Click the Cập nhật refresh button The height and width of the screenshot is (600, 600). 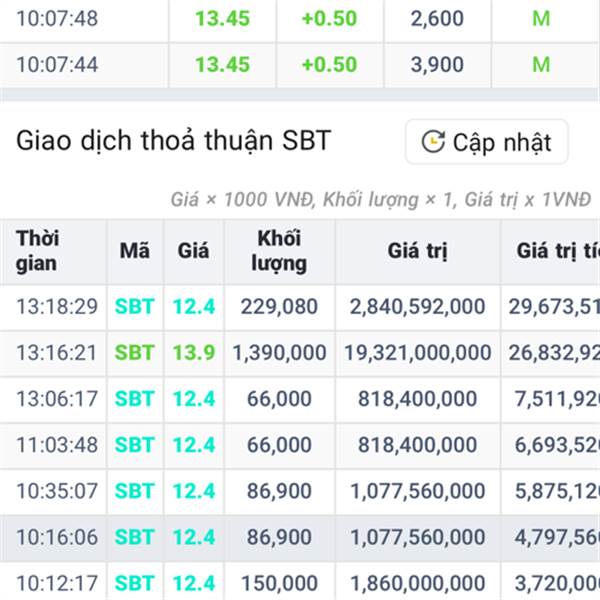click(x=487, y=142)
